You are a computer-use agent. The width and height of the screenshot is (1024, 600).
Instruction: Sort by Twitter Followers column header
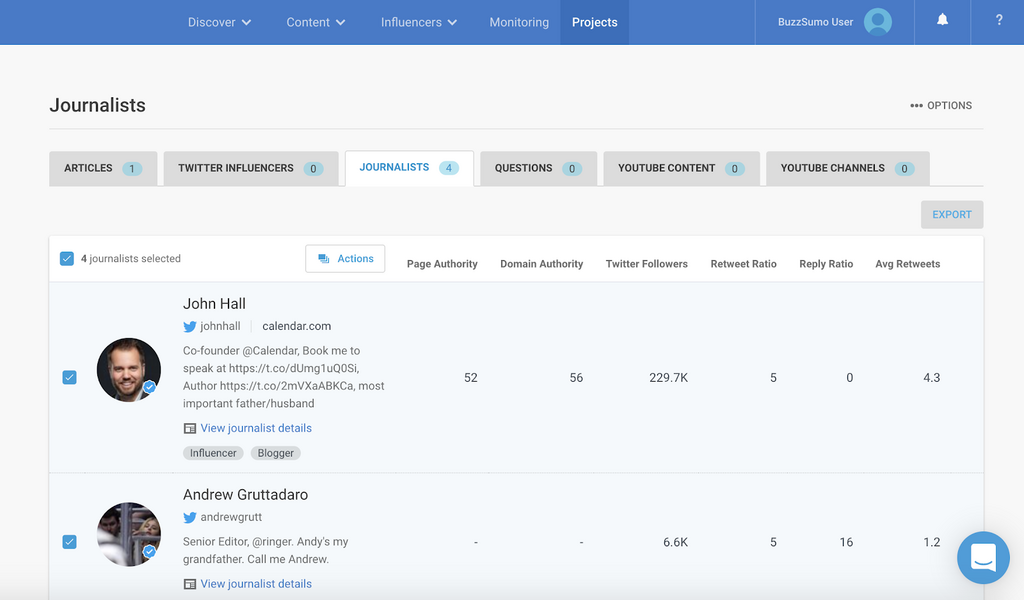click(x=646, y=264)
